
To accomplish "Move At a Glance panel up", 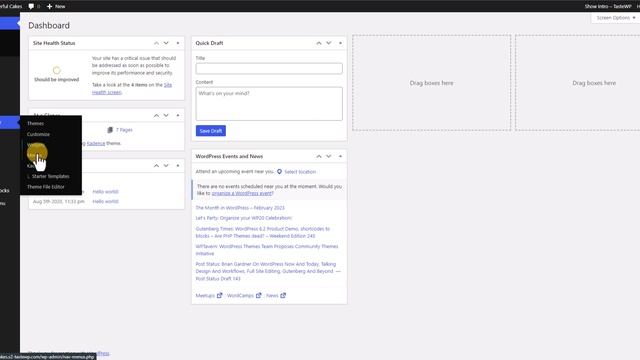I will (156, 116).
